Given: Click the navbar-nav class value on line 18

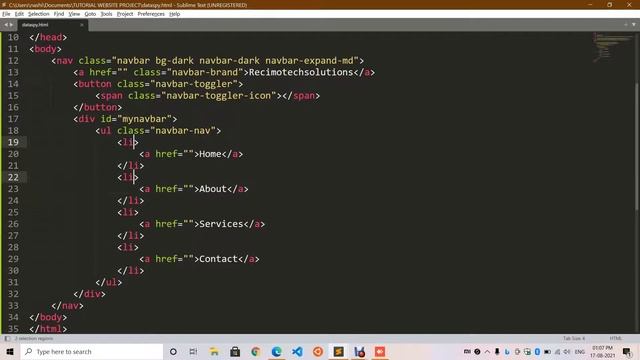Looking at the screenshot, I should (182, 131).
